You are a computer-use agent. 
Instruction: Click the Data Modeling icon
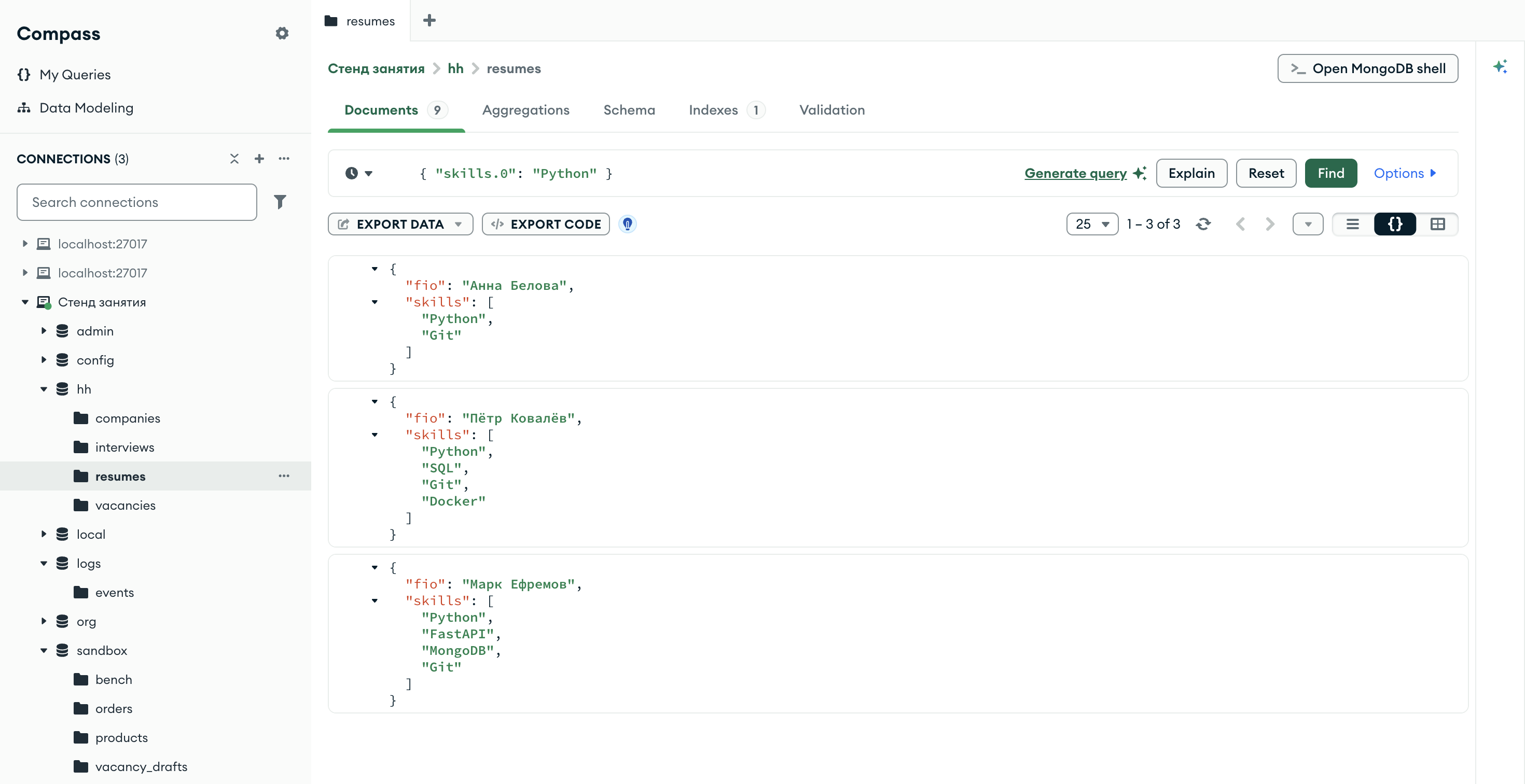[x=24, y=108]
